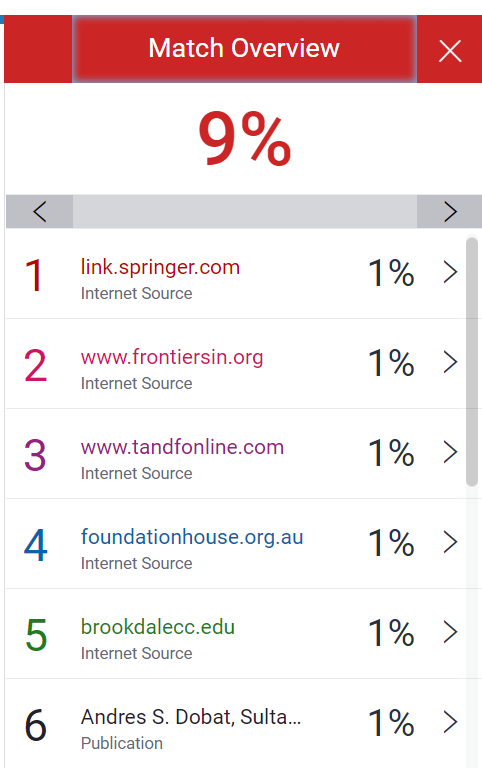Screen dimensions: 482x768
Task: Click the Match Overview header title
Action: point(244,48)
